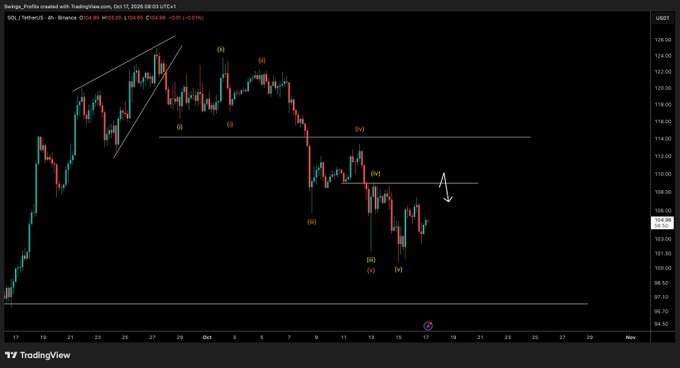Open the USDT currency selector
Viewport: 680px width, 368px height.
(x=662, y=18)
